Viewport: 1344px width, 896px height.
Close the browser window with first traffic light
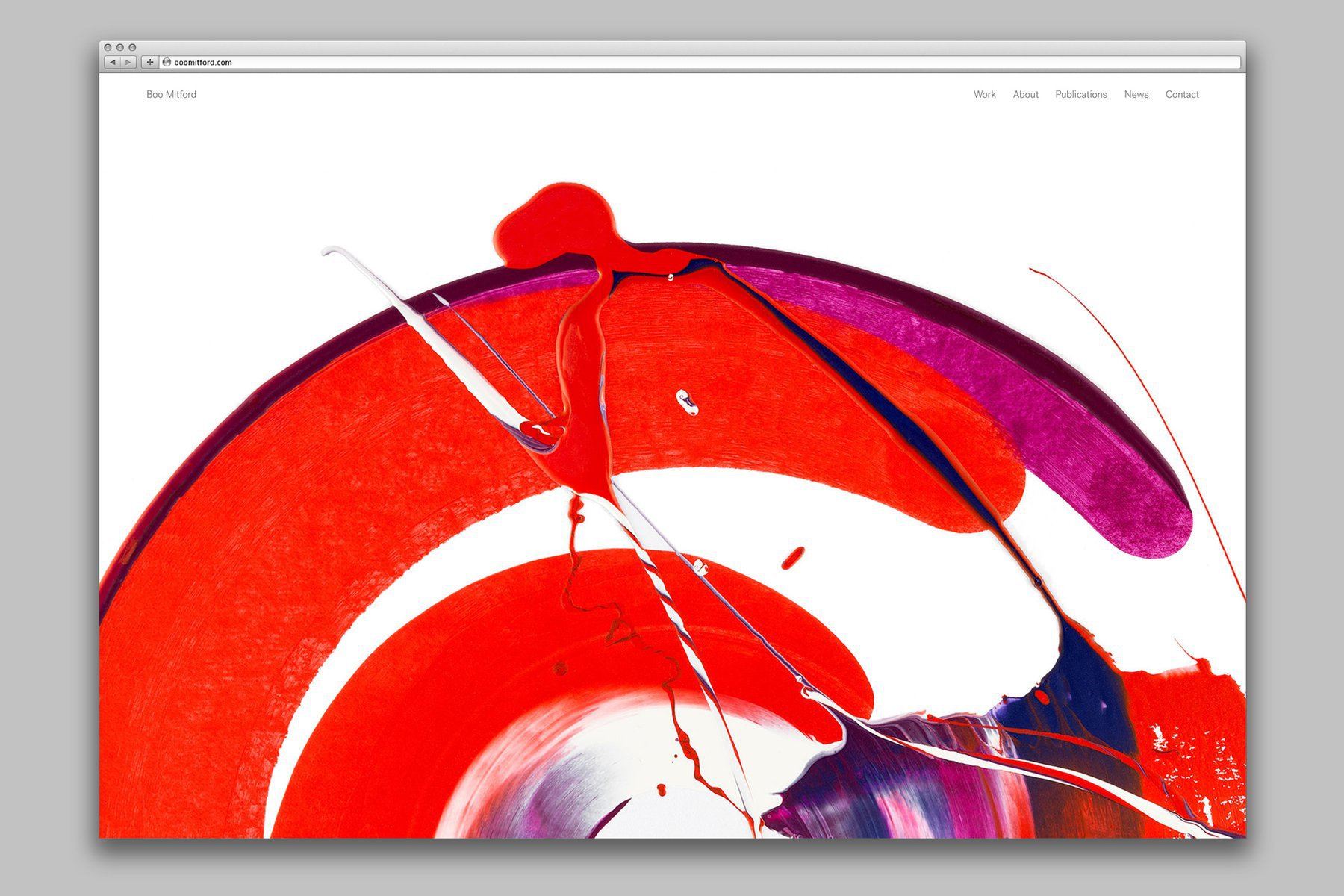coord(108,47)
